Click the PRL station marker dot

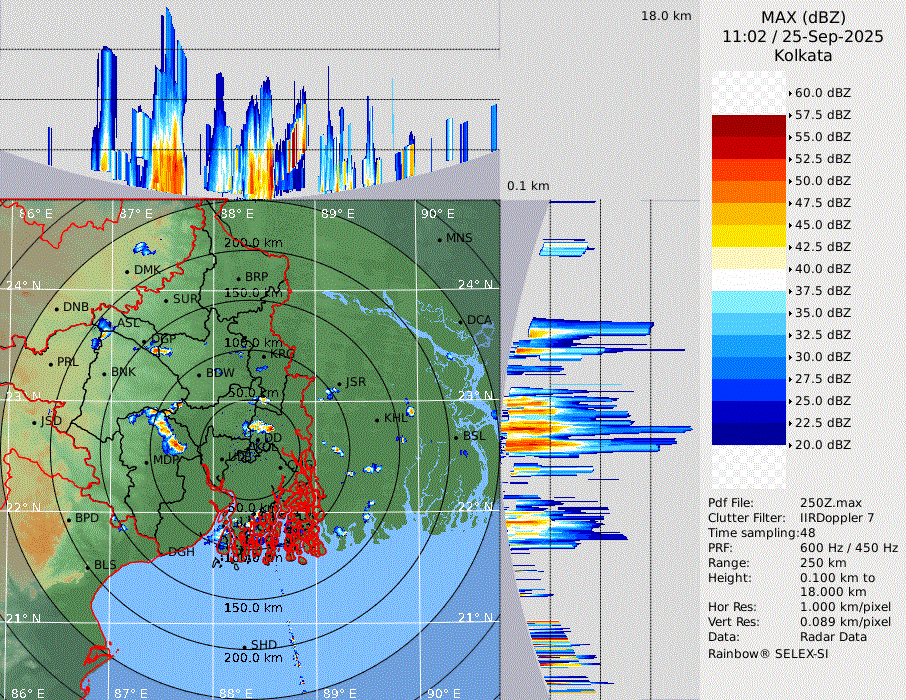coord(50,363)
